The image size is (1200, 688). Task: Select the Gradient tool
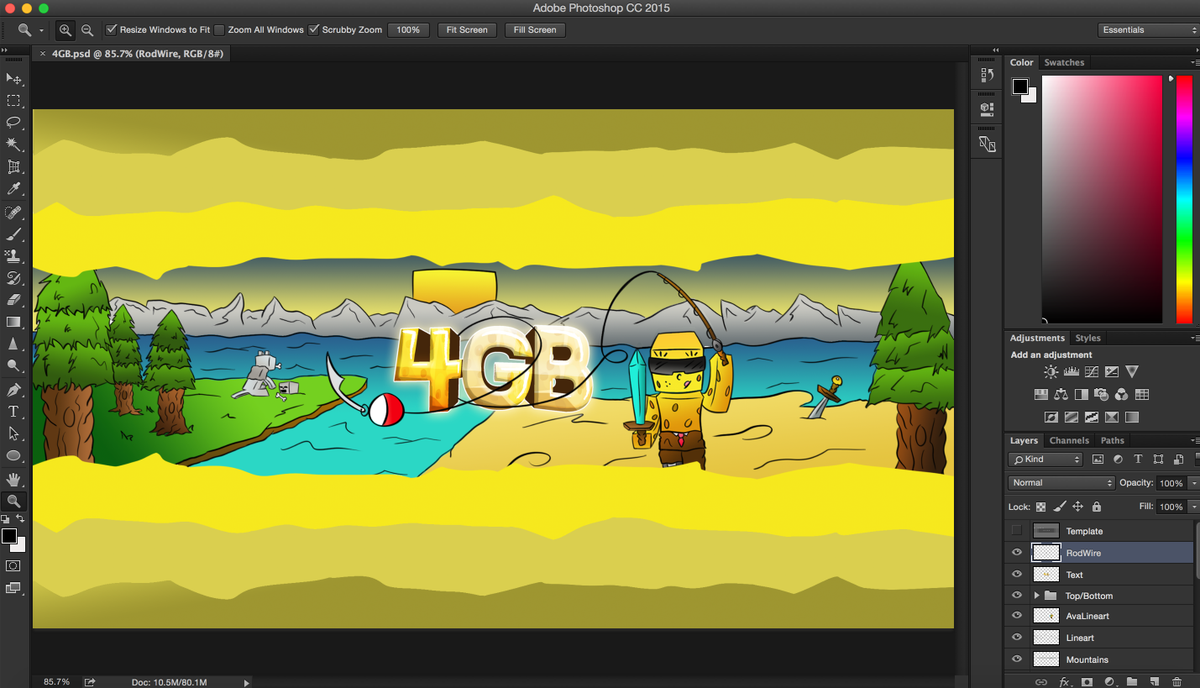tap(14, 322)
